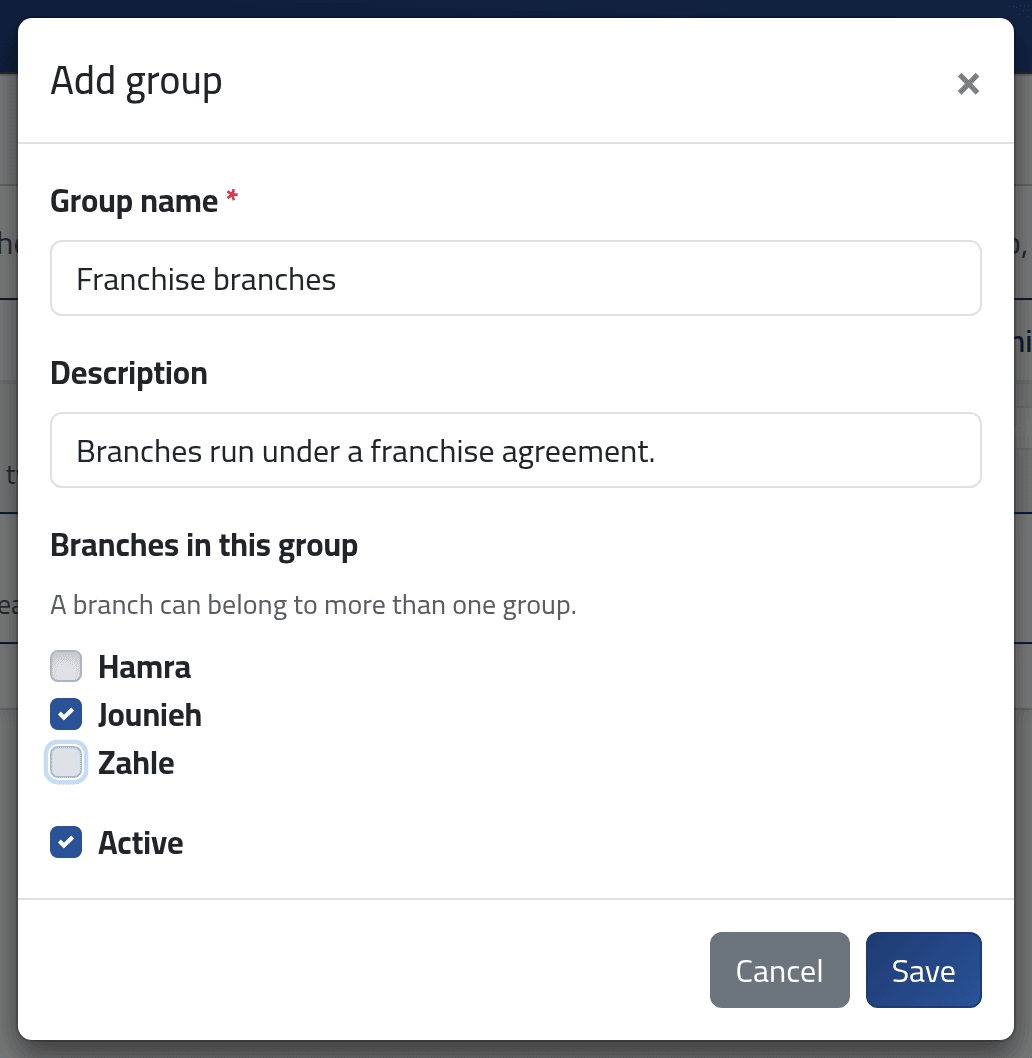Screen dimensions: 1032x1058
Task: Click the Group name input field
Action: tap(516, 278)
